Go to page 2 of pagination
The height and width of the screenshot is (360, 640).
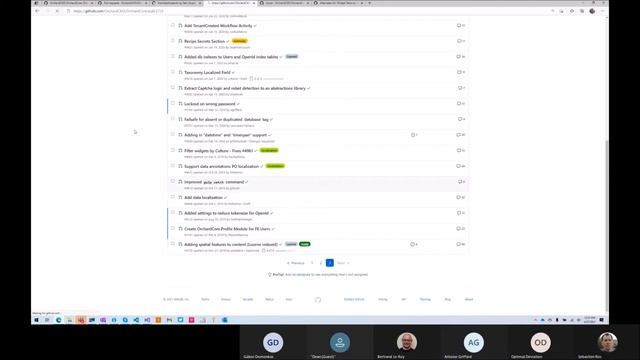coord(321,263)
